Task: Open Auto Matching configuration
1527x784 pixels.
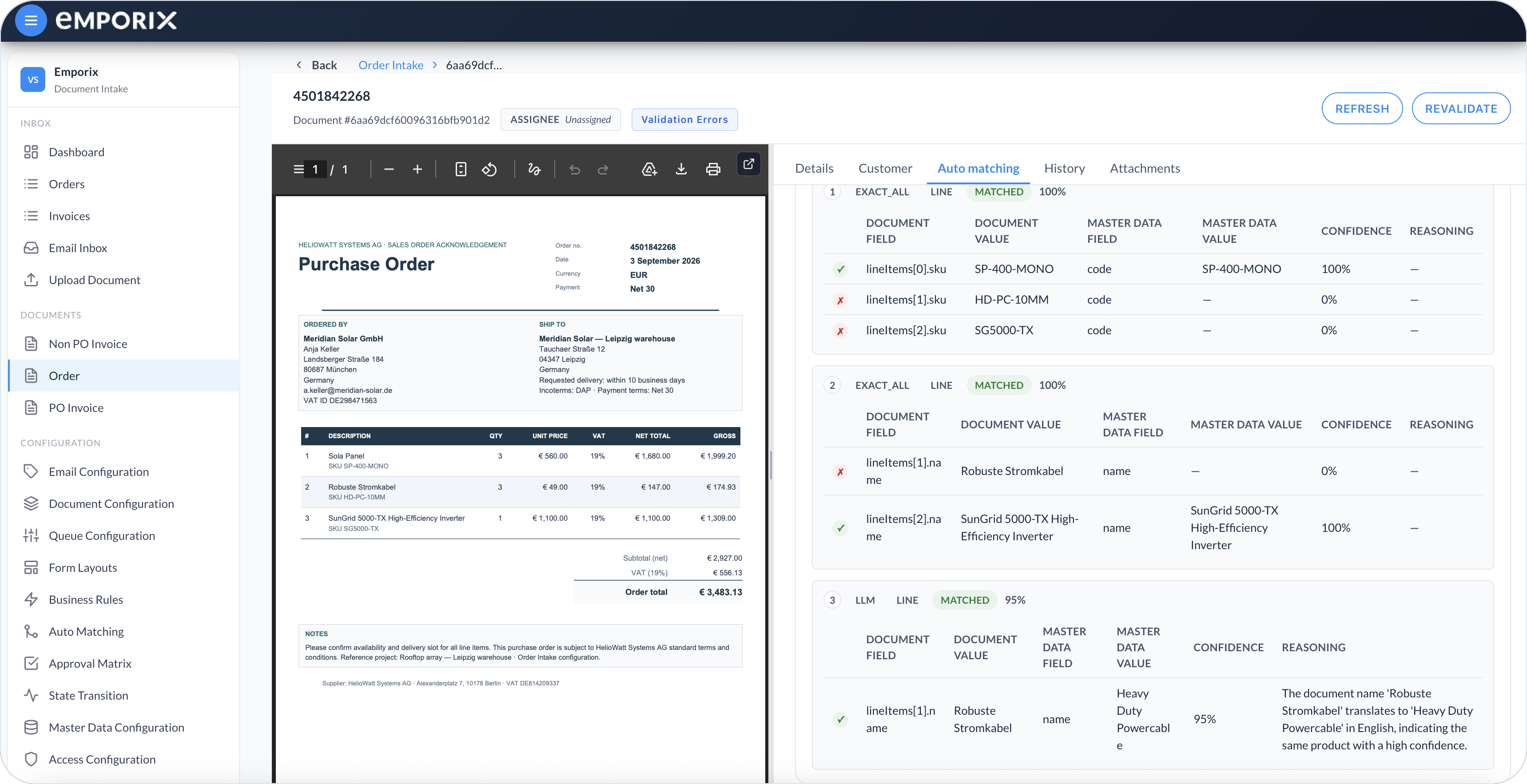Action: pyautogui.click(x=123, y=632)
